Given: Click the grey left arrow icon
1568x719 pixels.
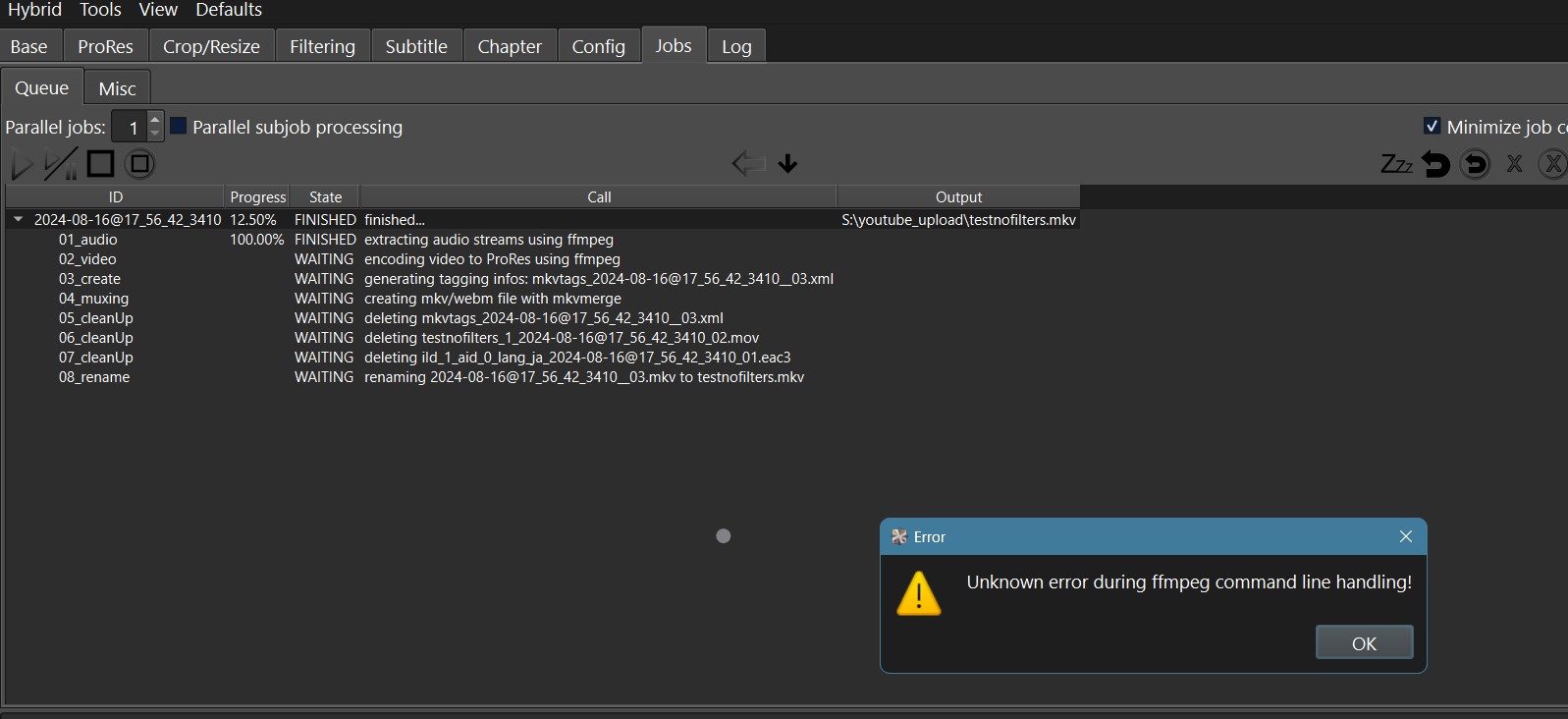Looking at the screenshot, I should (x=748, y=164).
